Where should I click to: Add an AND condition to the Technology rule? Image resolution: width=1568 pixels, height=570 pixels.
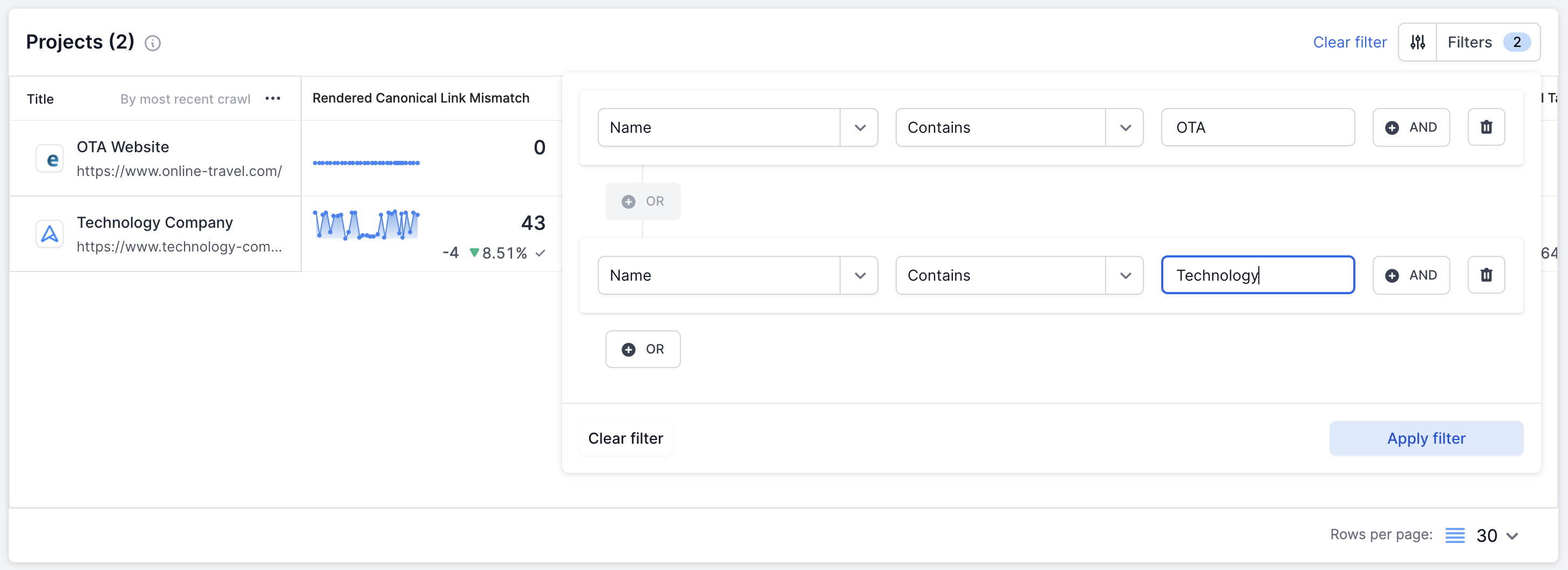(1411, 275)
